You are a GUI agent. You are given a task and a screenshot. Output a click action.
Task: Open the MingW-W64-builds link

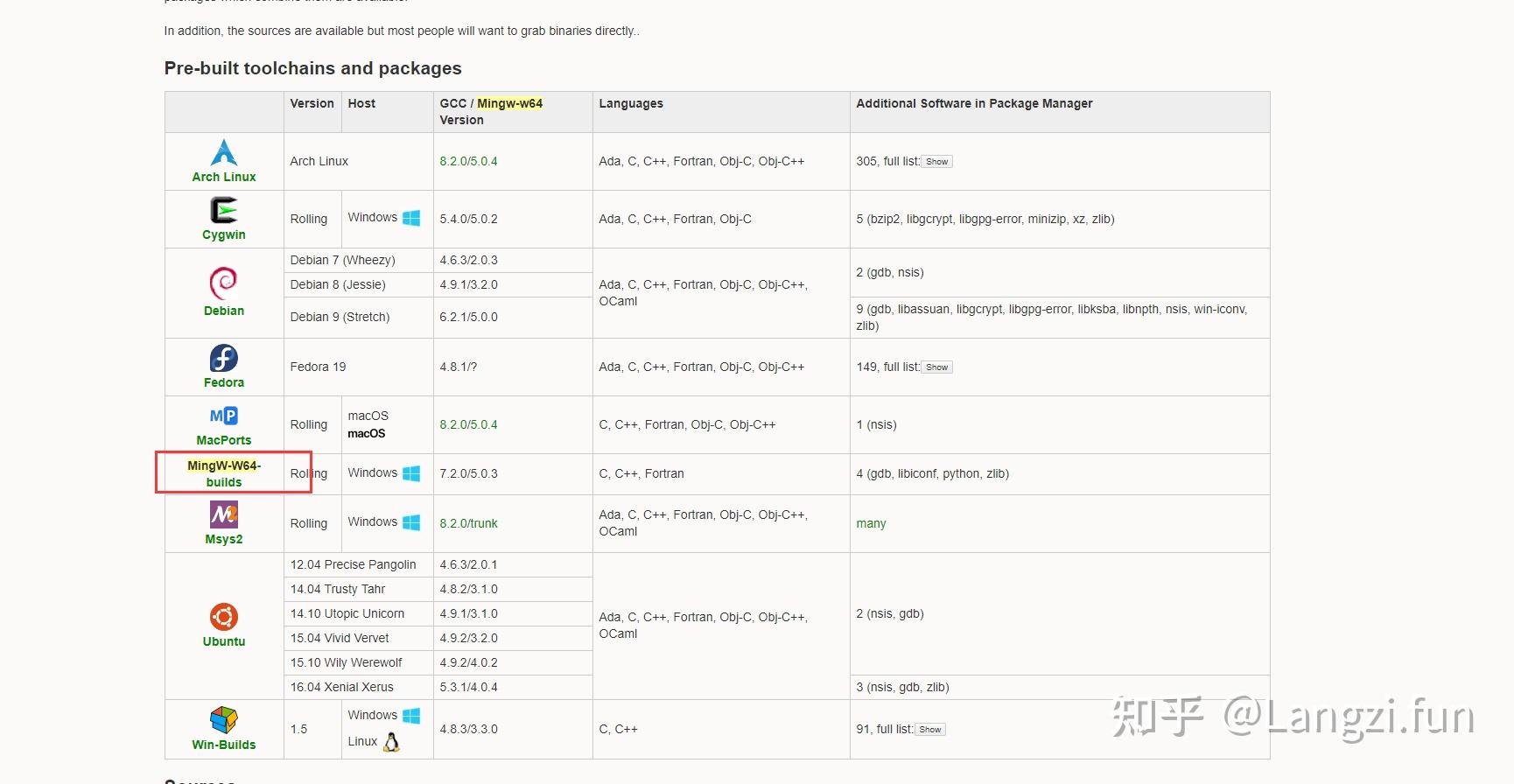coord(224,473)
